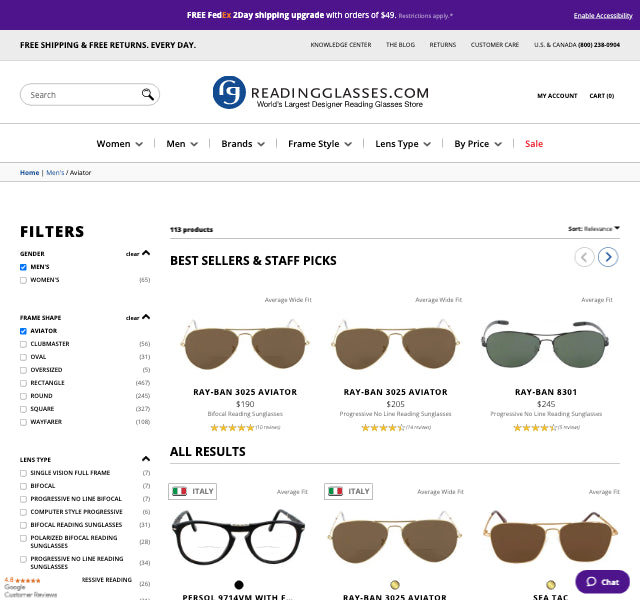This screenshot has height=600, width=640.
Task: Open the Chat widget
Action: pos(602,582)
